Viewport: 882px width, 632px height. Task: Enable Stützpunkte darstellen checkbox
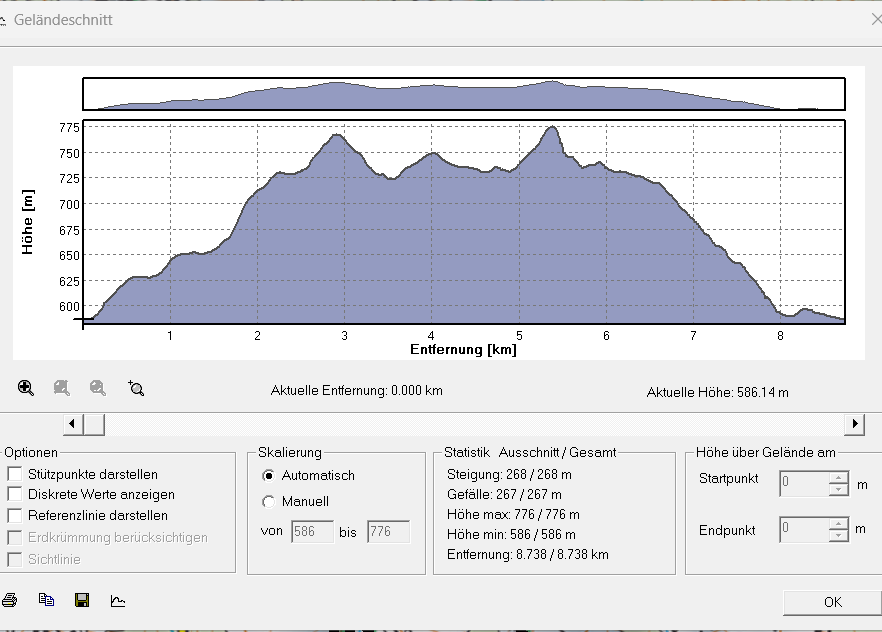click(15, 474)
